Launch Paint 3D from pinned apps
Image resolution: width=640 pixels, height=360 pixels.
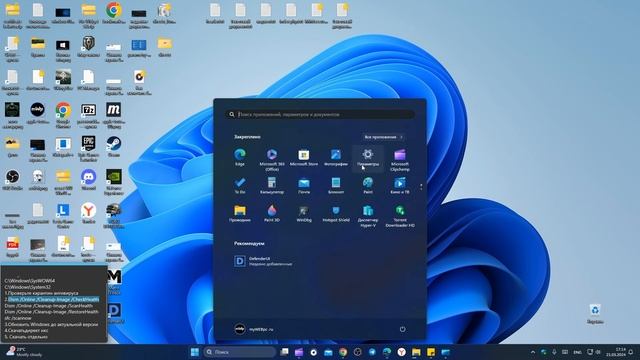point(271,213)
